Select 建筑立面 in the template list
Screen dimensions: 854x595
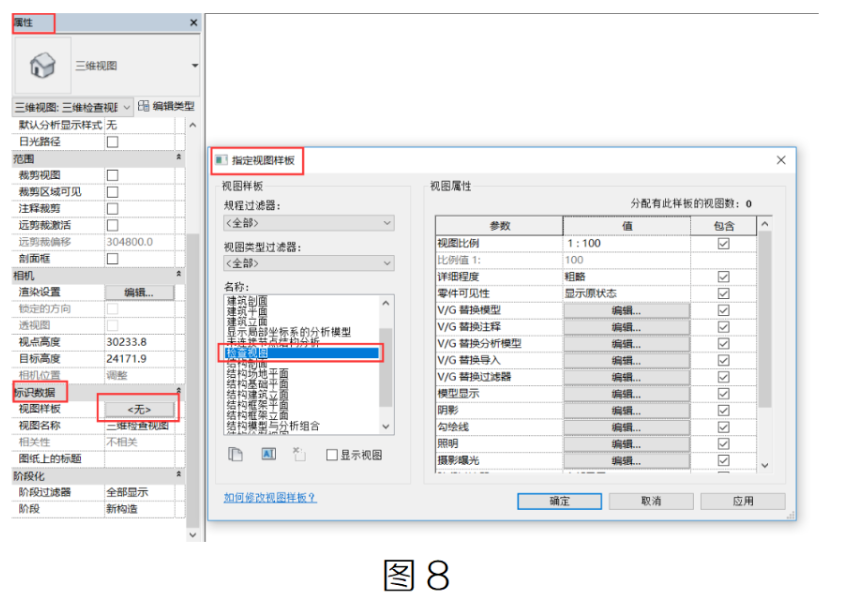click(247, 322)
